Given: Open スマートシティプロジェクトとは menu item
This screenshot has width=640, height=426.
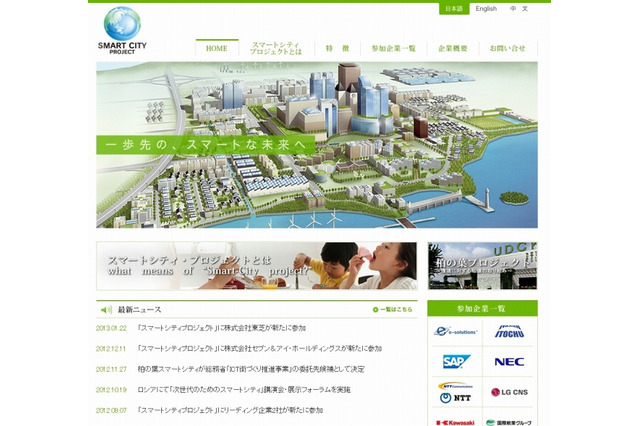Looking at the screenshot, I should [x=276, y=48].
